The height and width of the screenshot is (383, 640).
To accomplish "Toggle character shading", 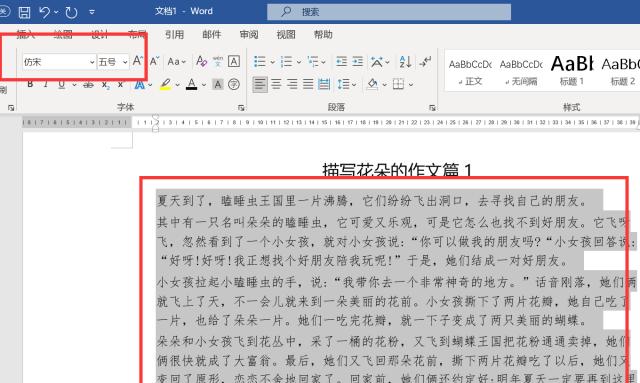I will [x=218, y=85].
